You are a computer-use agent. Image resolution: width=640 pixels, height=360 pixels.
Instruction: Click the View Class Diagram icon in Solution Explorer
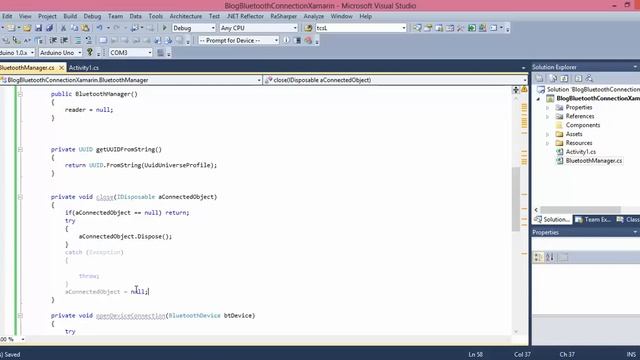[589, 78]
